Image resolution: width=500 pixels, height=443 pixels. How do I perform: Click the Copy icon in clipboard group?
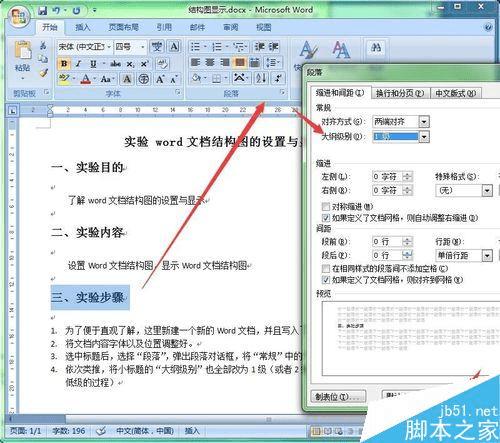point(43,59)
